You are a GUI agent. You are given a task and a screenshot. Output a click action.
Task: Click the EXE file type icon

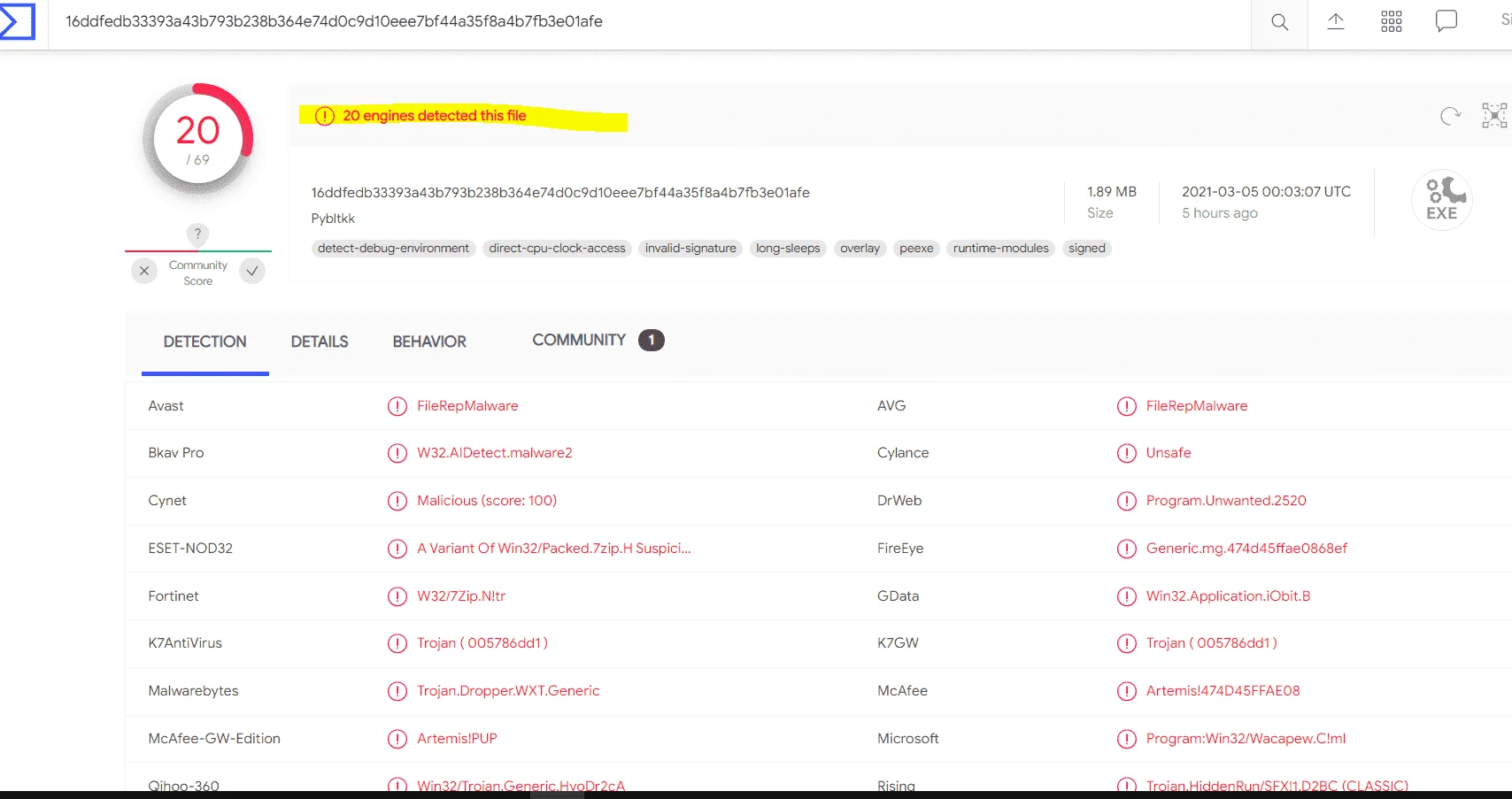pyautogui.click(x=1442, y=200)
